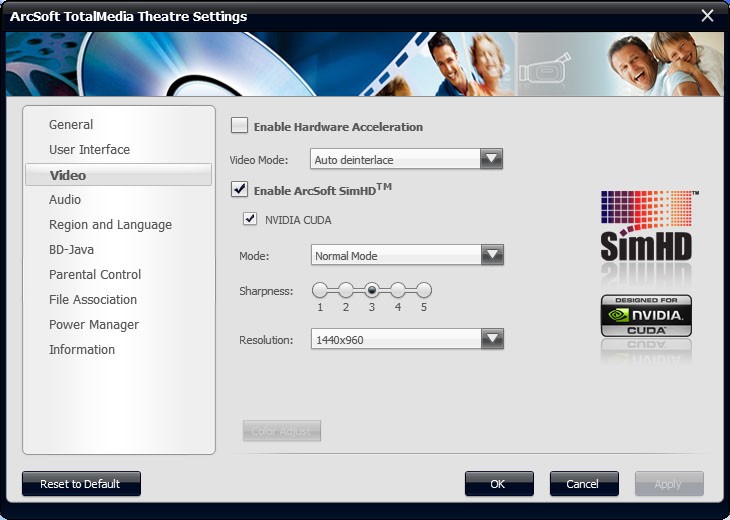Screen dimensions: 730x520
Task: Toggle the NVIDIA CUDA checkbox
Action: [x=250, y=219]
